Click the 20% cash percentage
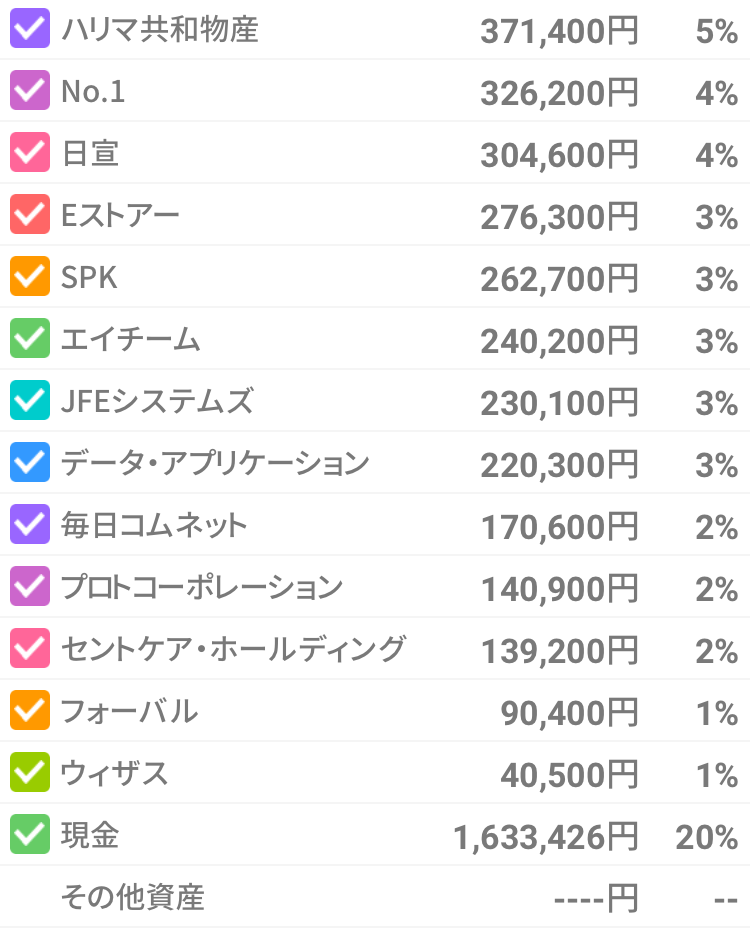The height and width of the screenshot is (928, 750). click(x=706, y=838)
